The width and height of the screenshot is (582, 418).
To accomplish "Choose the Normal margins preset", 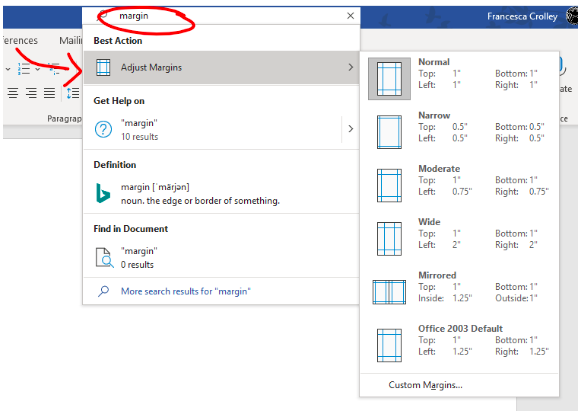I will point(460,78).
